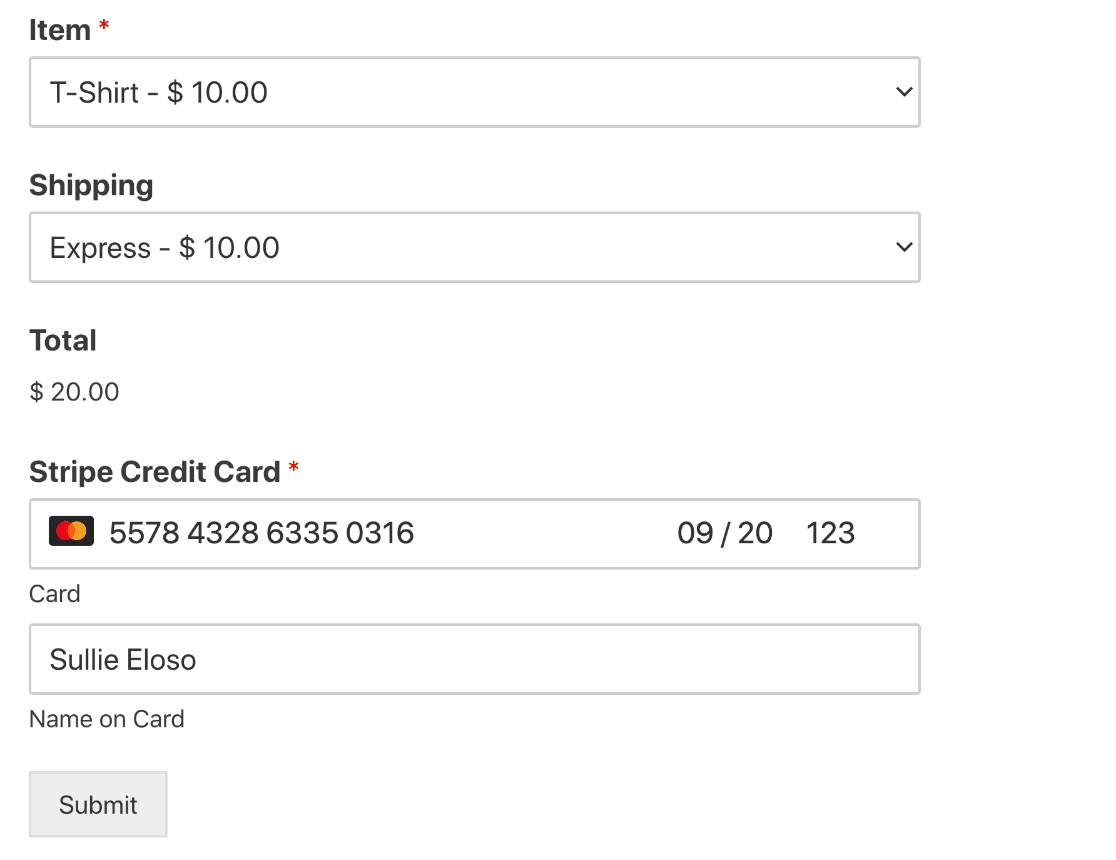This screenshot has height=860, width=1116.
Task: Open the Item dropdown showing T-Shirt
Action: (x=475, y=92)
